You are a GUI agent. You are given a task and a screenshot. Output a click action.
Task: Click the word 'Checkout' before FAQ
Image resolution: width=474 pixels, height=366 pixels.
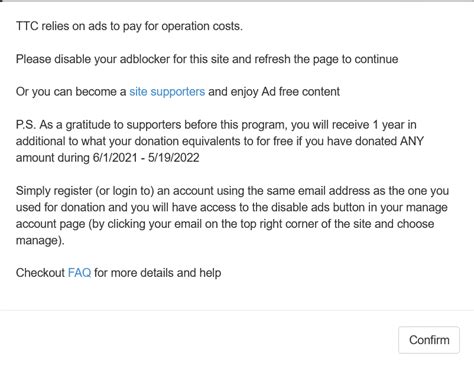[x=40, y=273]
